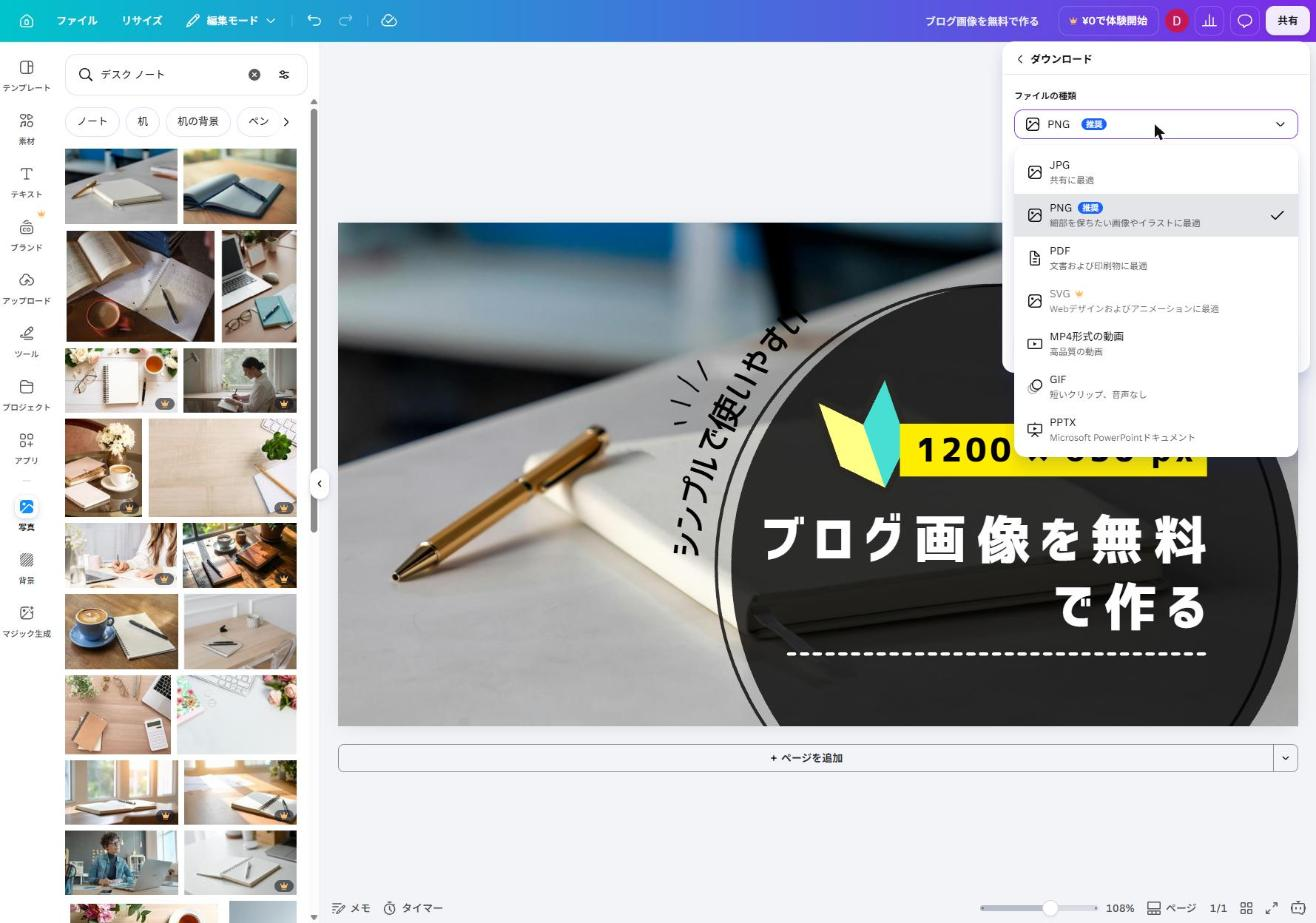Open search filter options
Screen dimensions: 1316x923
click(x=284, y=74)
